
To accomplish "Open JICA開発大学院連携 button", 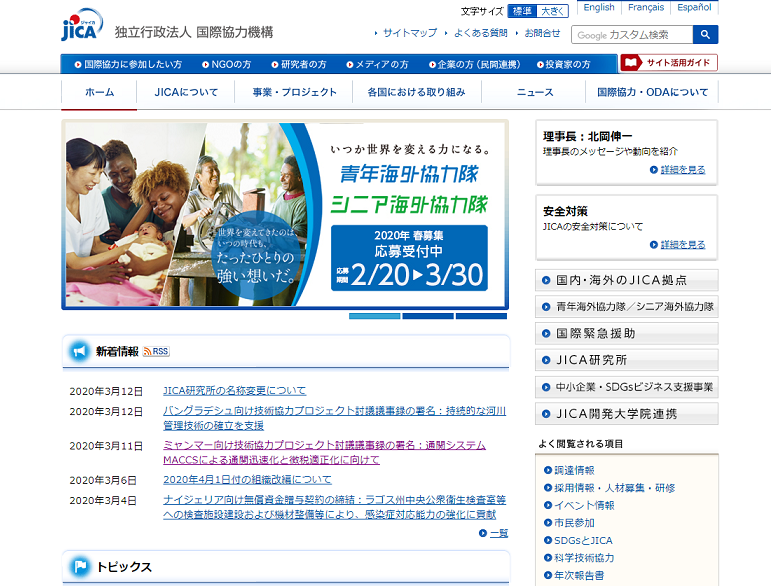I will click(627, 414).
